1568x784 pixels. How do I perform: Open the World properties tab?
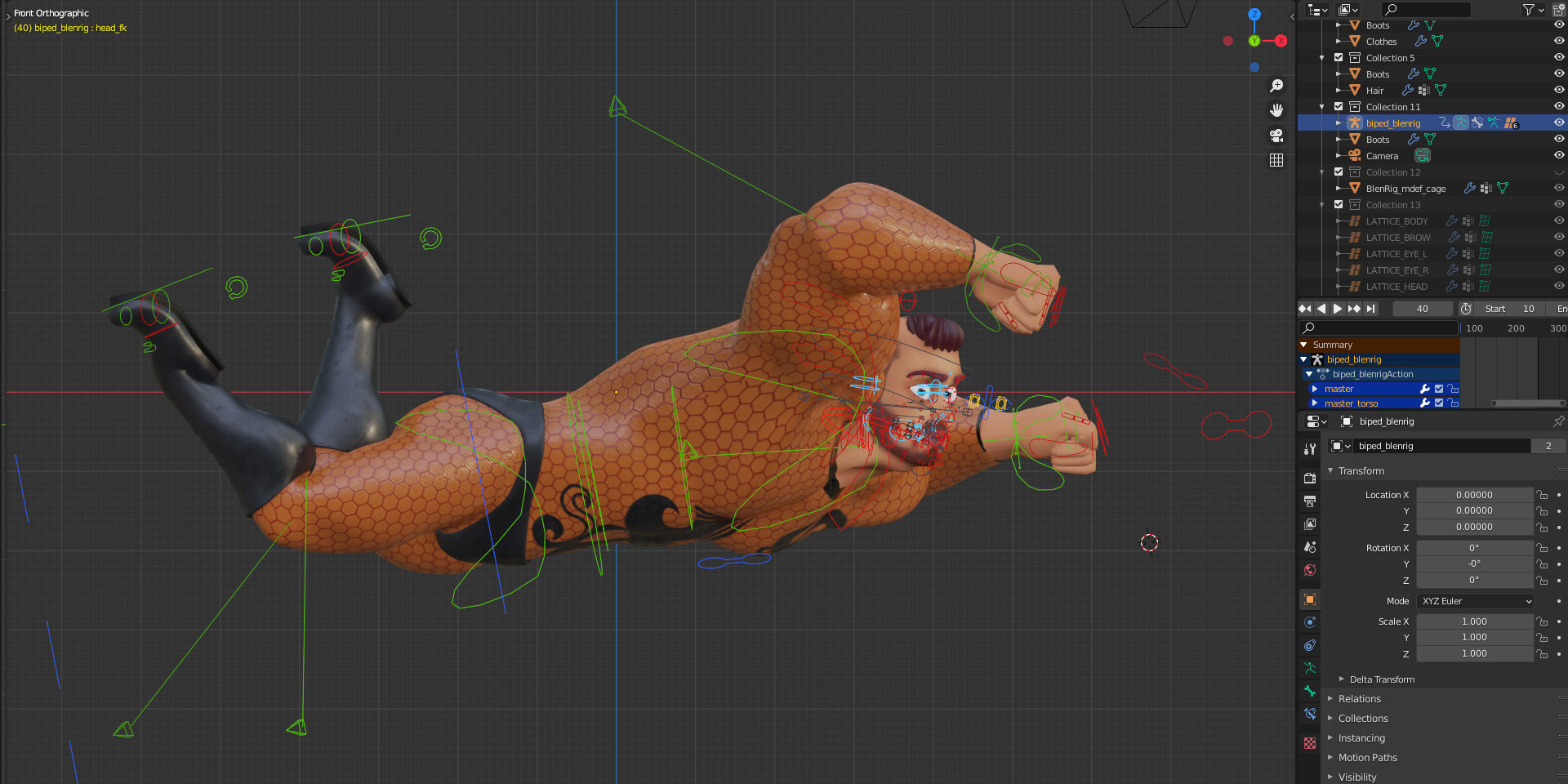click(1310, 570)
